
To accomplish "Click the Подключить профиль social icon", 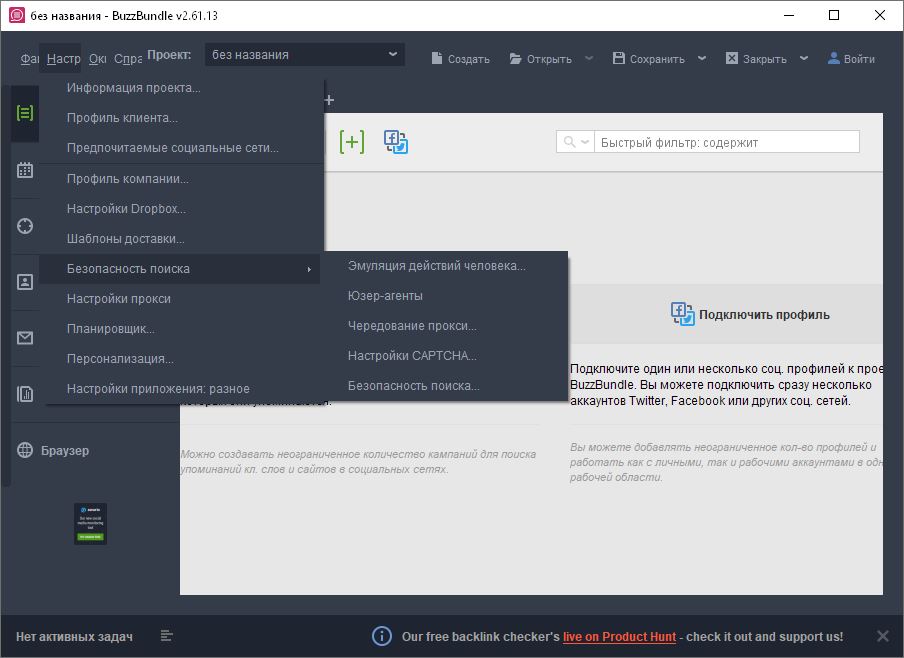I will (x=683, y=314).
